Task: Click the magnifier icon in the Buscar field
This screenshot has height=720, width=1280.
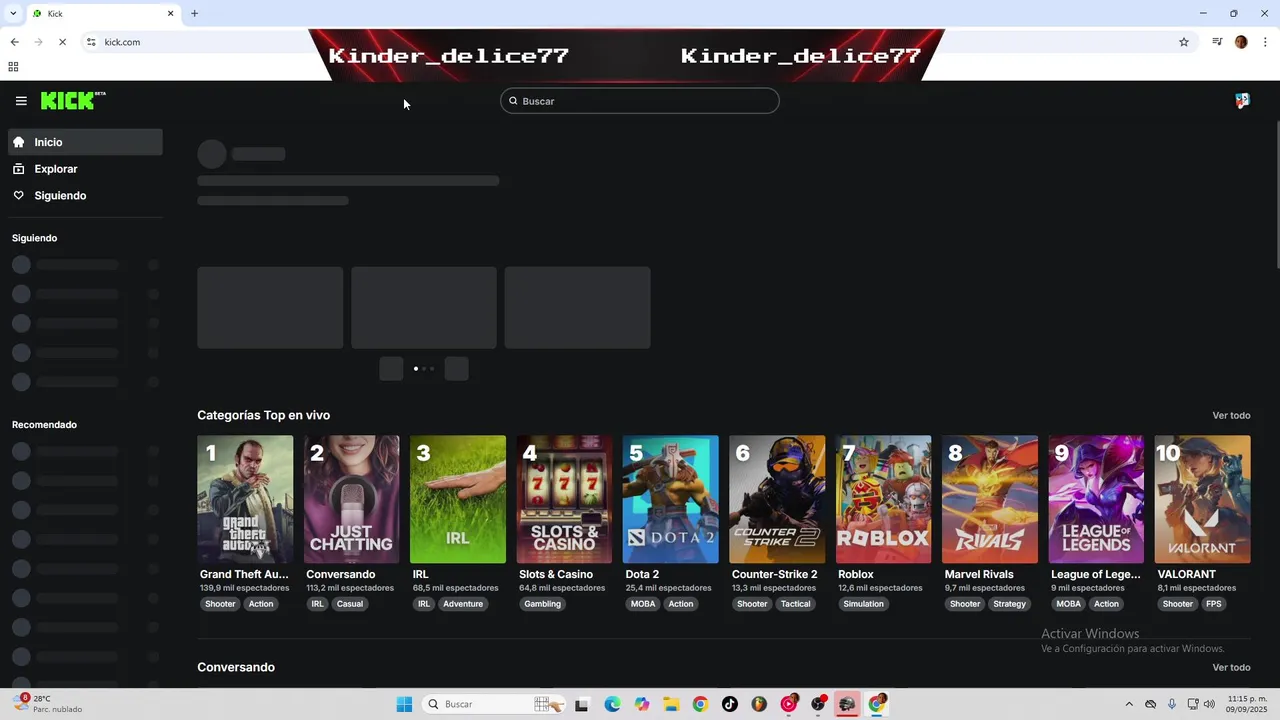Action: click(513, 101)
